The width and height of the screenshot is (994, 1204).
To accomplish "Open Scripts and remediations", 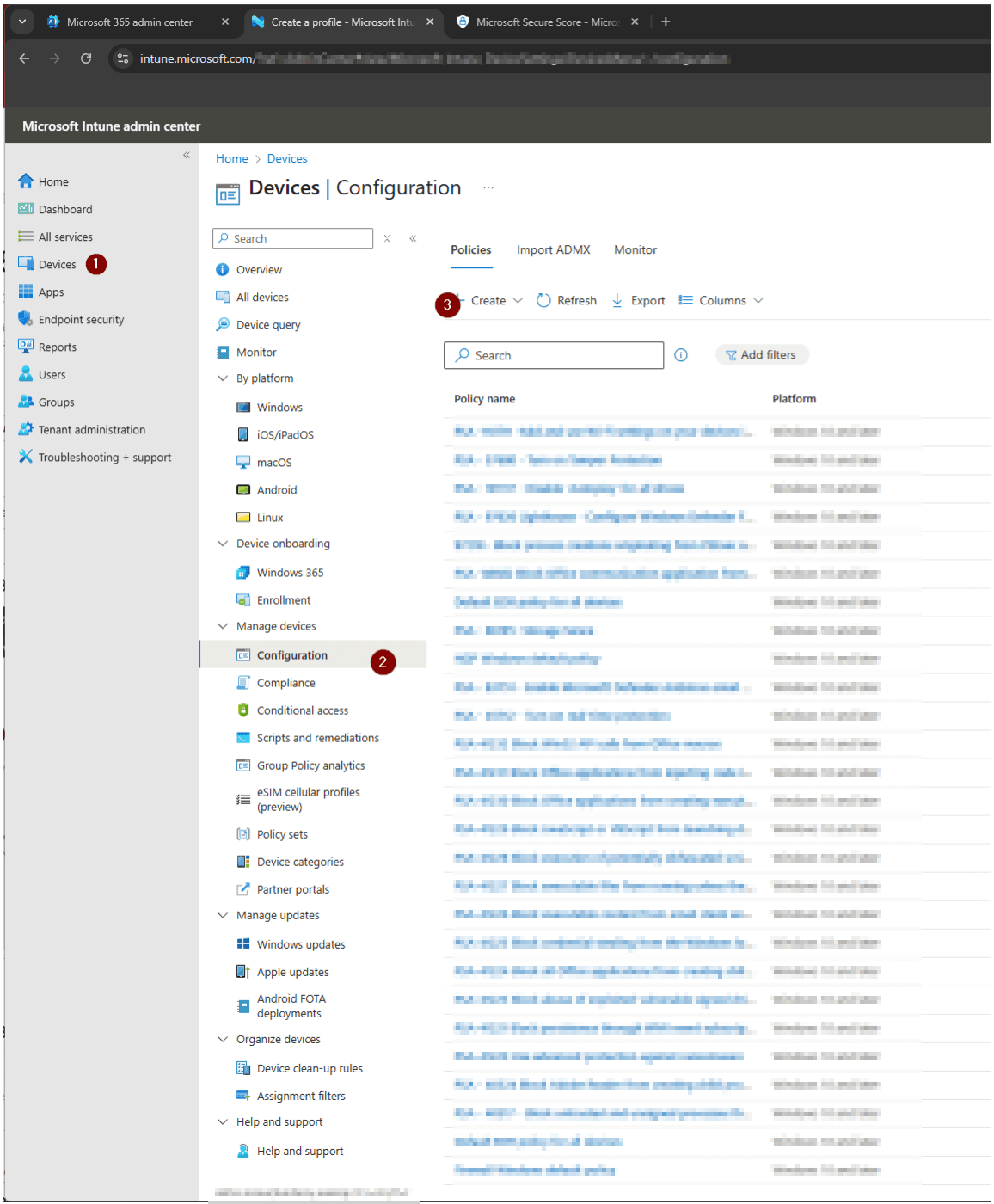I will (317, 738).
